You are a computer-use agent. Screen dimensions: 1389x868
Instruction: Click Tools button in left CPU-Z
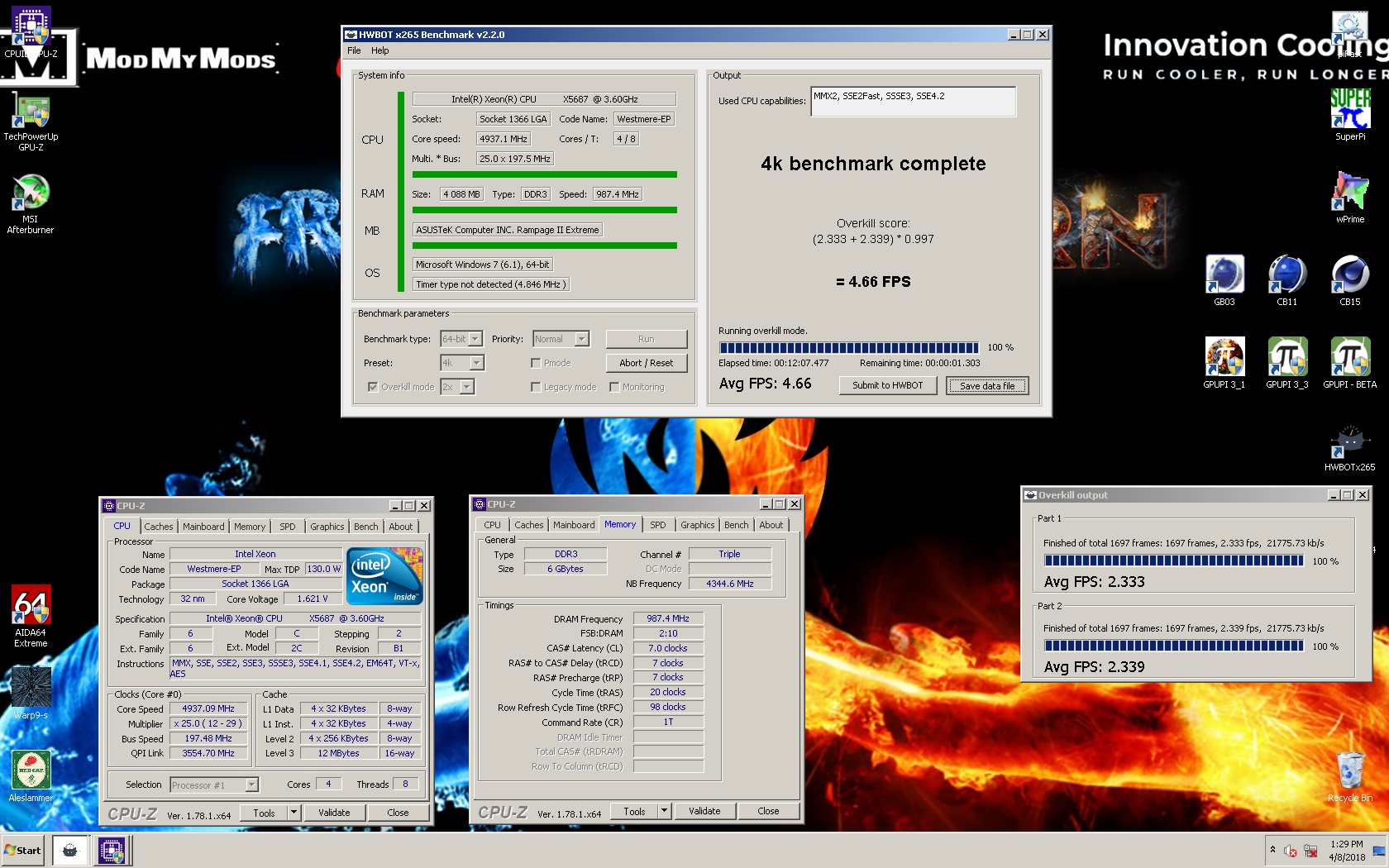(x=264, y=813)
